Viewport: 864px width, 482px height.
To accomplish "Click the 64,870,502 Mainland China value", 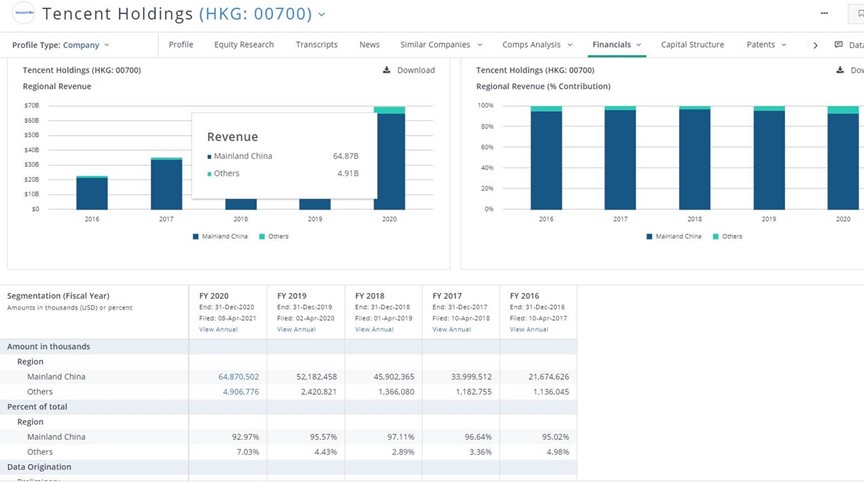I will coord(238,377).
